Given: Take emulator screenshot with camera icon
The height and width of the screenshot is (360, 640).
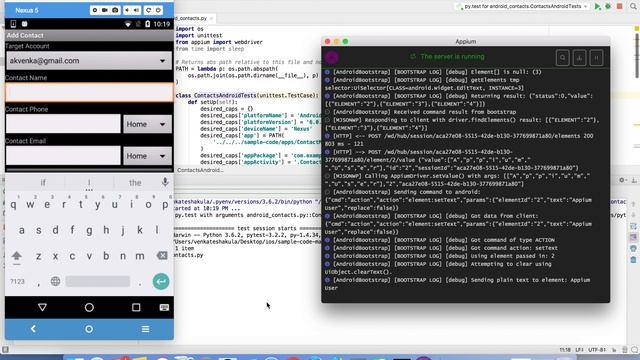Looking at the screenshot, I should (x=115, y=10).
